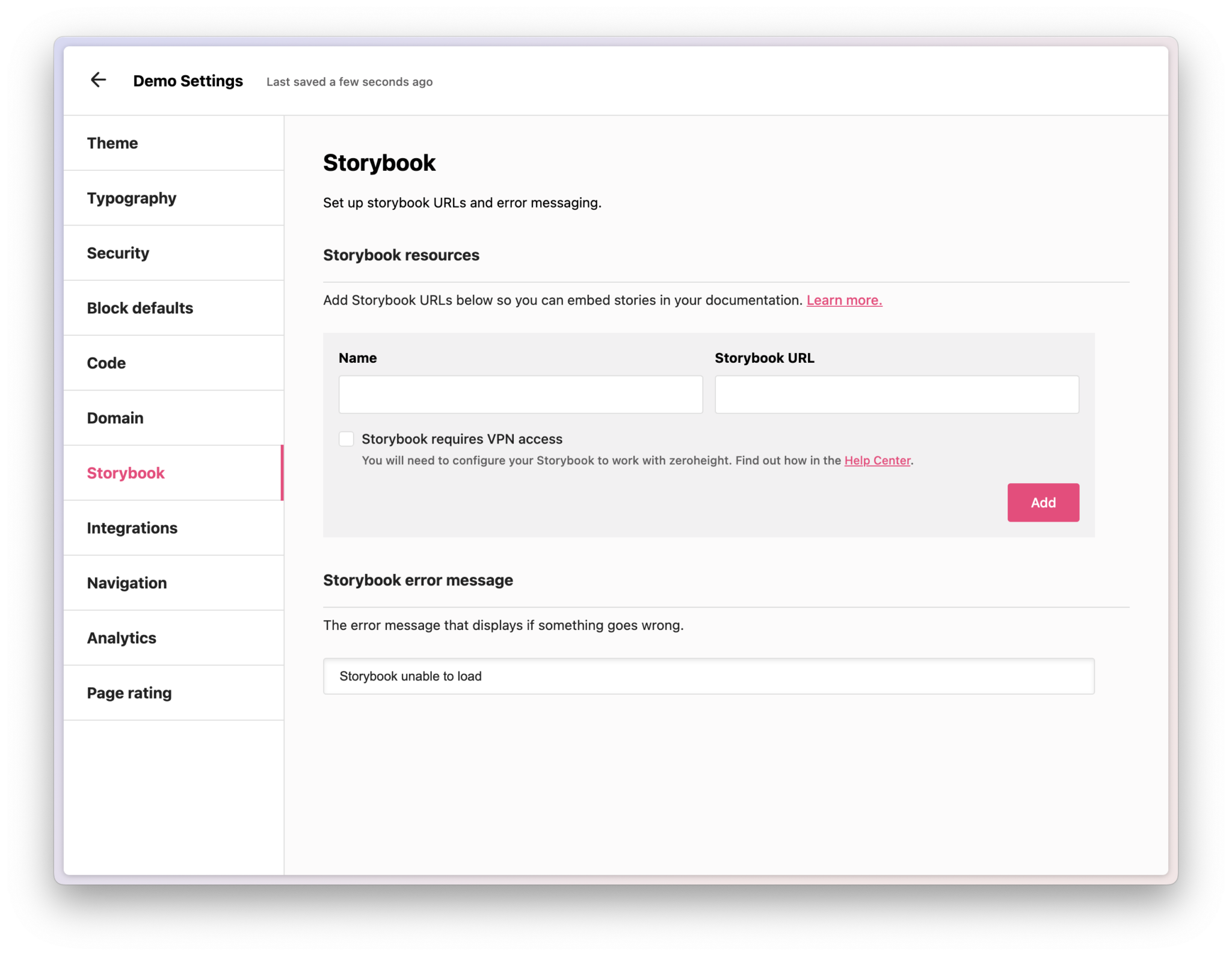Select the Storybook sidebar item
This screenshot has height=956, width=1232.
(173, 473)
